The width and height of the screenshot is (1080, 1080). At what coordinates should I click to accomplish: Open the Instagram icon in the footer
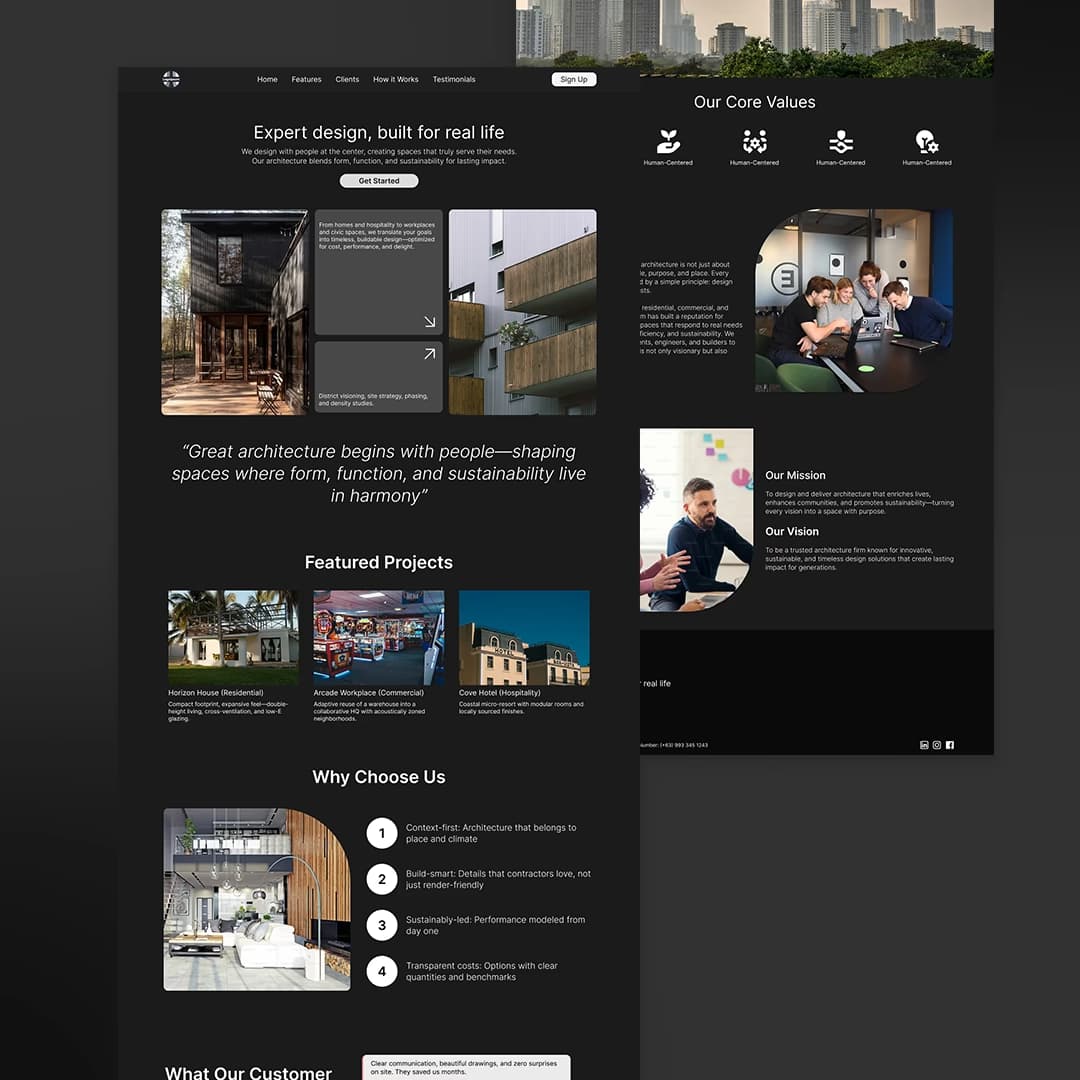pos(936,745)
